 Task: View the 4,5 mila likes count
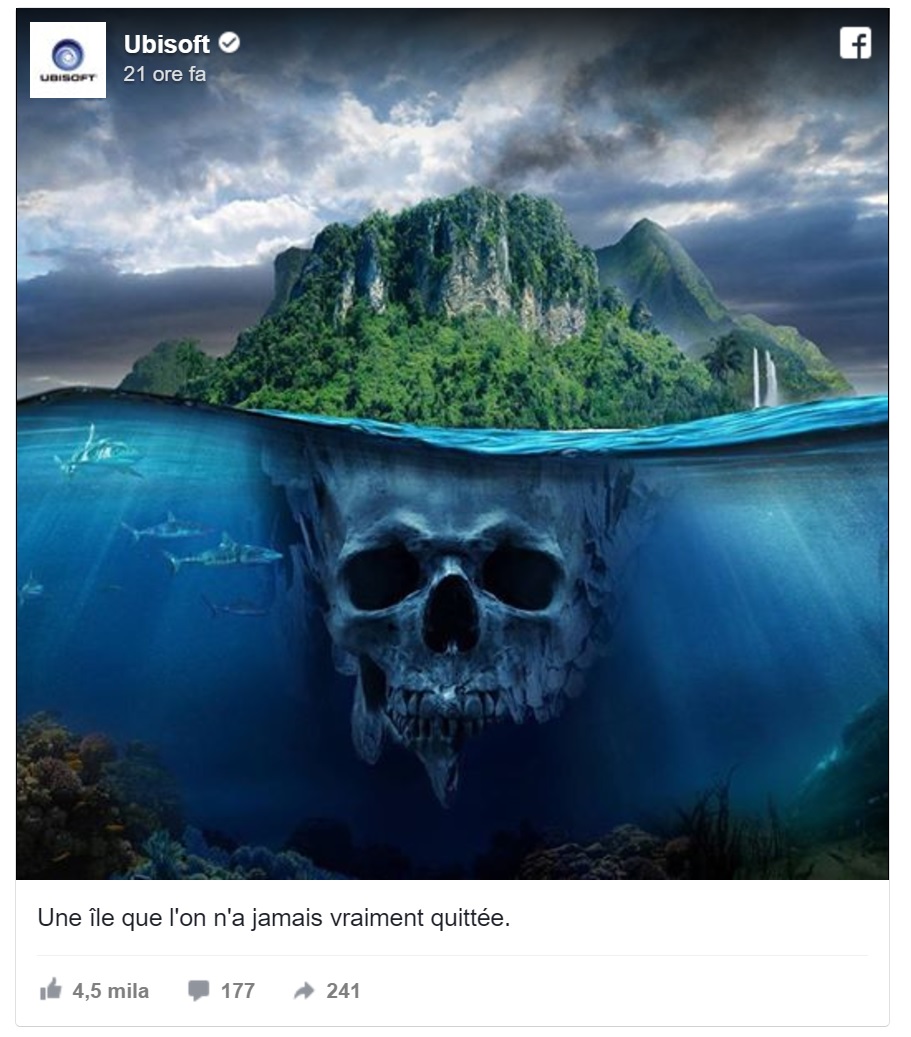click(x=110, y=991)
